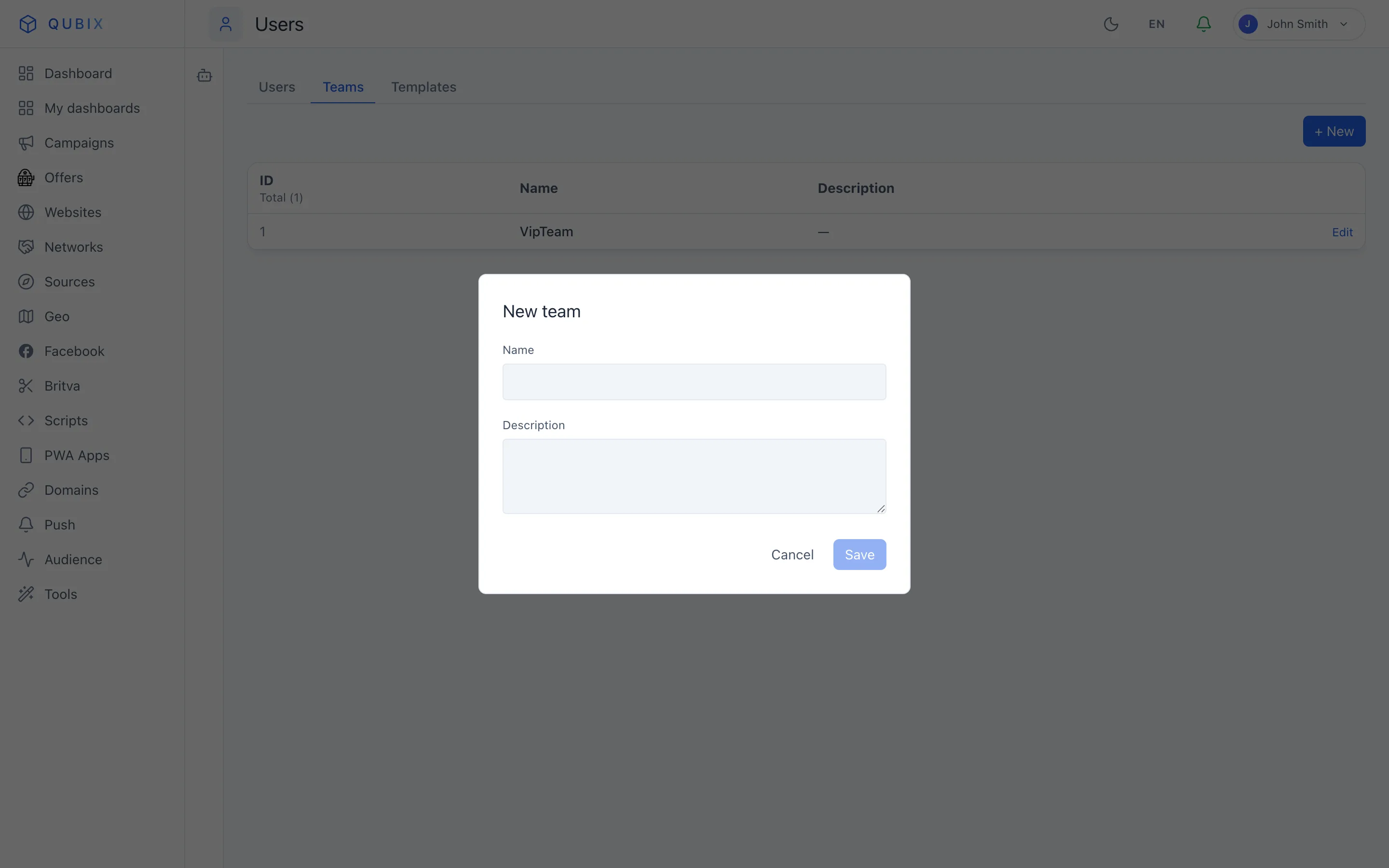Click the Sources compass icon
This screenshot has width=1389, height=868.
click(26, 282)
